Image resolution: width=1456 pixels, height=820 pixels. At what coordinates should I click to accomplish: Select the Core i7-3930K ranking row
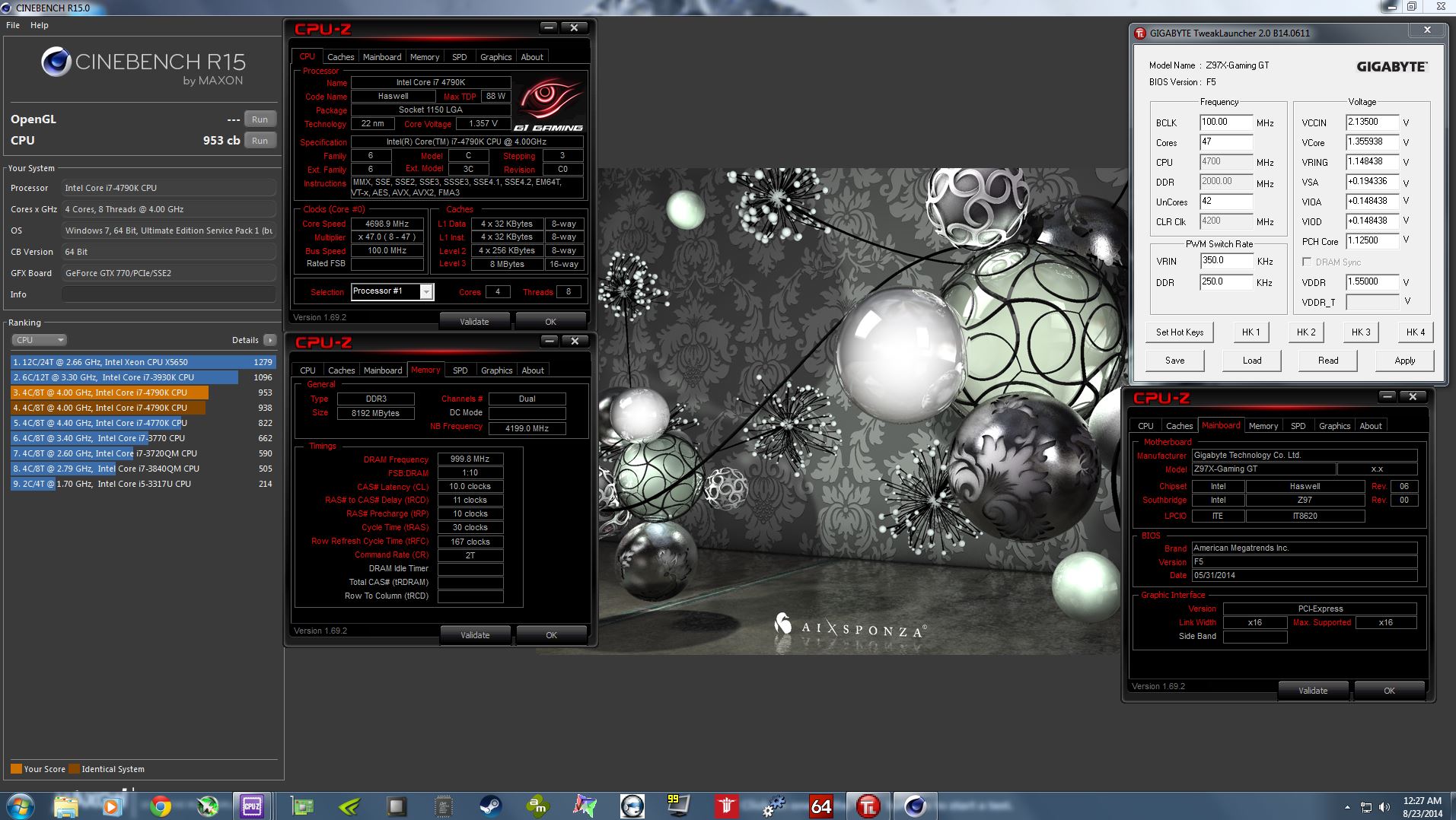pos(143,377)
